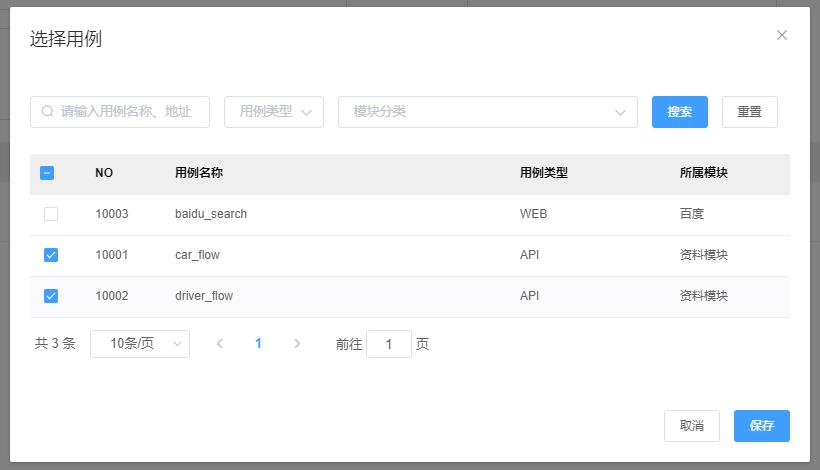Viewport: 820px width, 470px height.
Task: Click the number 10001 cell
Action: pyautogui.click(x=112, y=255)
